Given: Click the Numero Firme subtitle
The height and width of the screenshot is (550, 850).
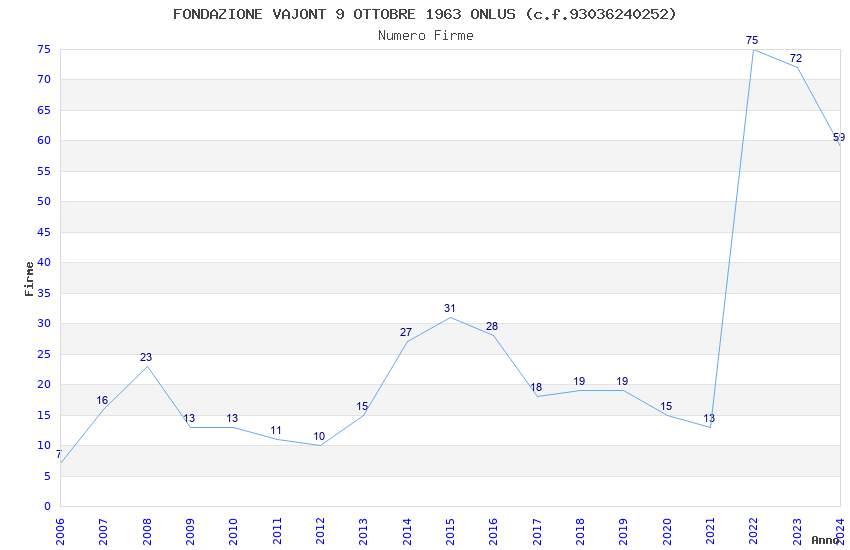Looking at the screenshot, I should point(425,36).
